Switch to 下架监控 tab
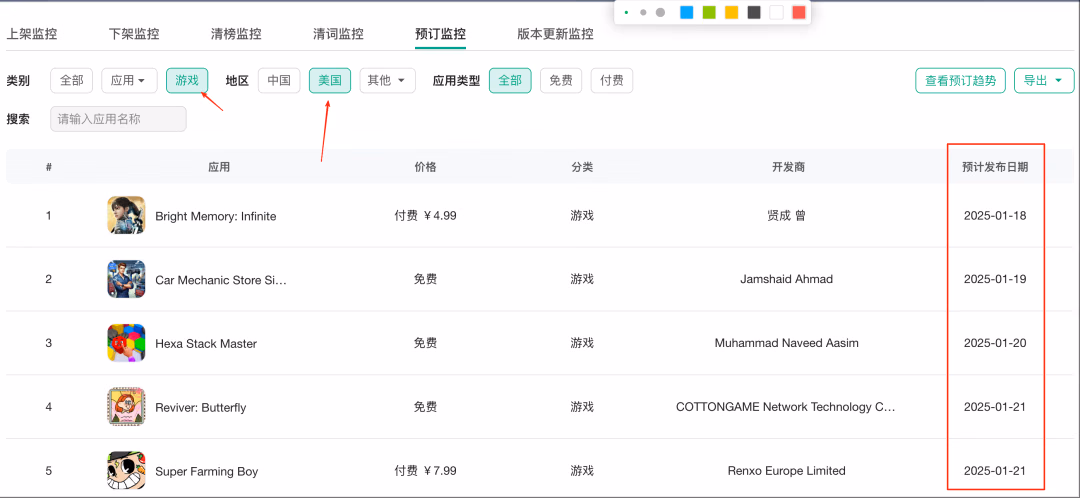Image resolution: width=1080 pixels, height=498 pixels. coord(134,34)
